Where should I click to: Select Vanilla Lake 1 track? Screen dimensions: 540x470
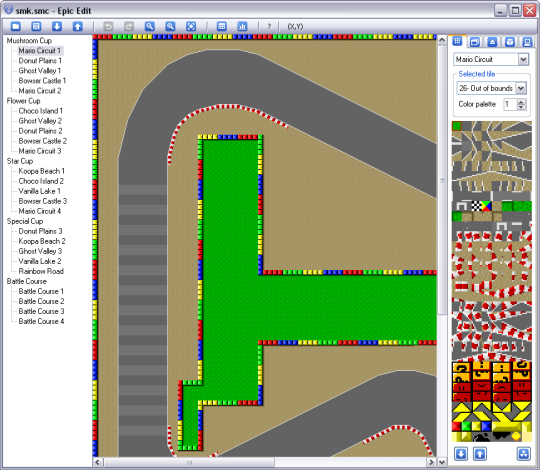click(x=39, y=191)
